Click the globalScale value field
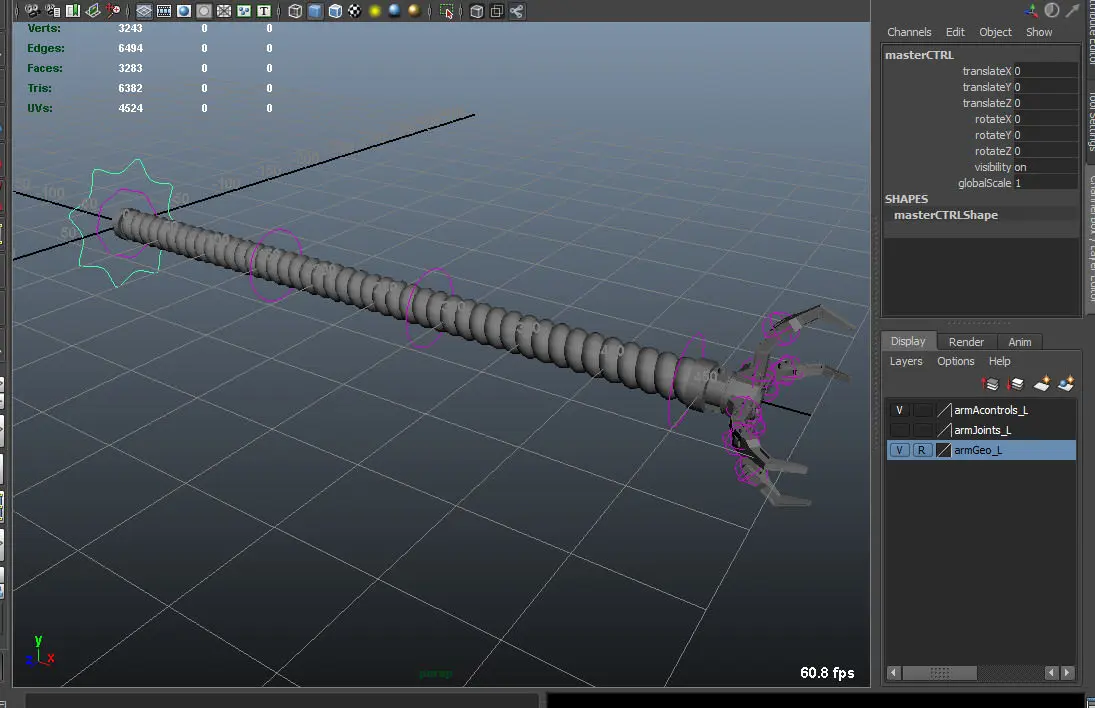Image resolution: width=1095 pixels, height=708 pixels. pos(1045,184)
